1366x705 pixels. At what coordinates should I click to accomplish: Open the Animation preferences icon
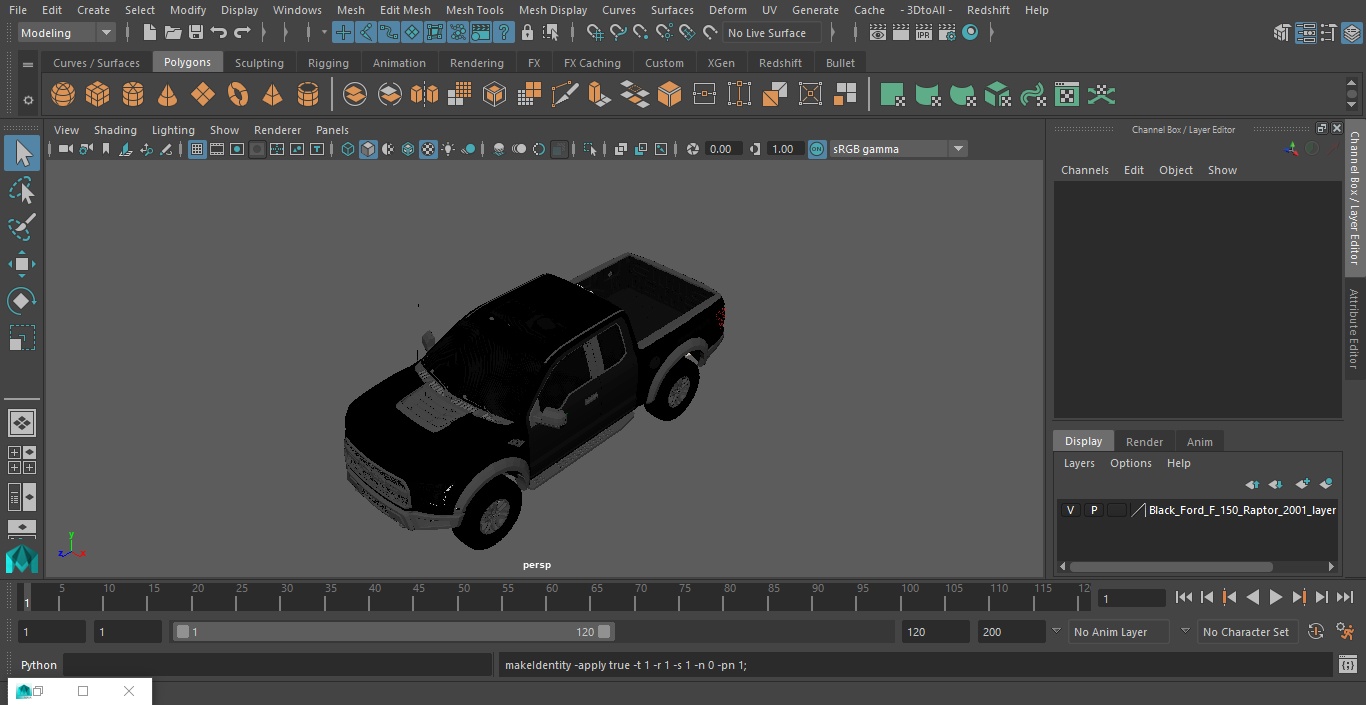point(1346,632)
